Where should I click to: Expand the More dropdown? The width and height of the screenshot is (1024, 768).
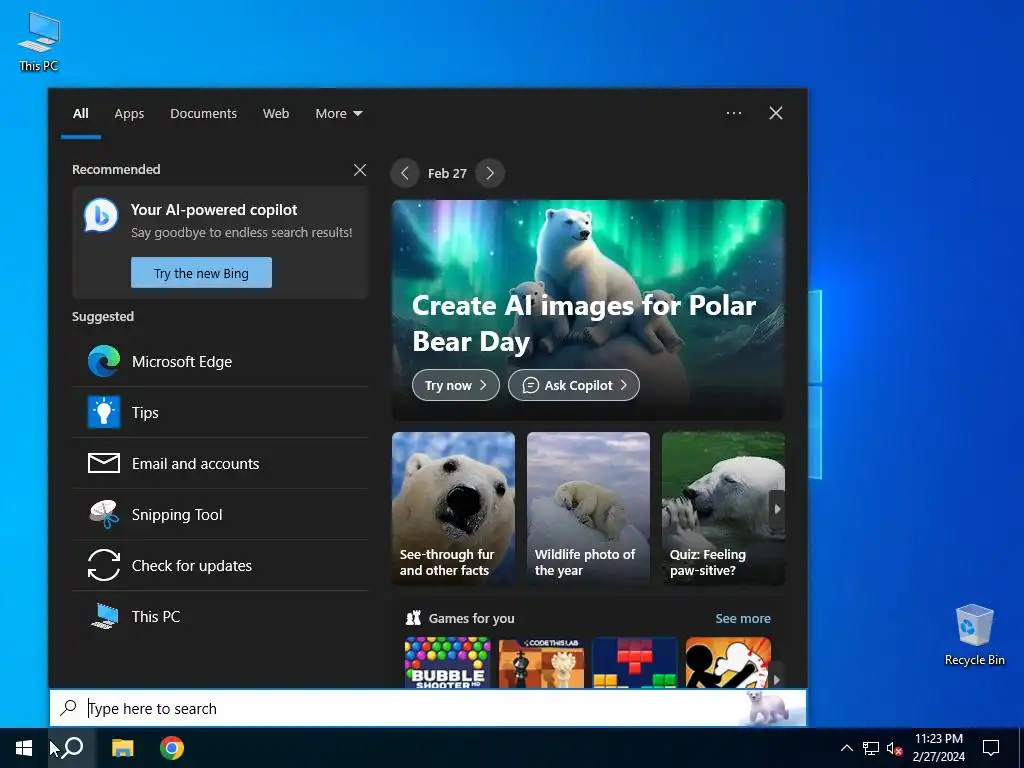(338, 114)
